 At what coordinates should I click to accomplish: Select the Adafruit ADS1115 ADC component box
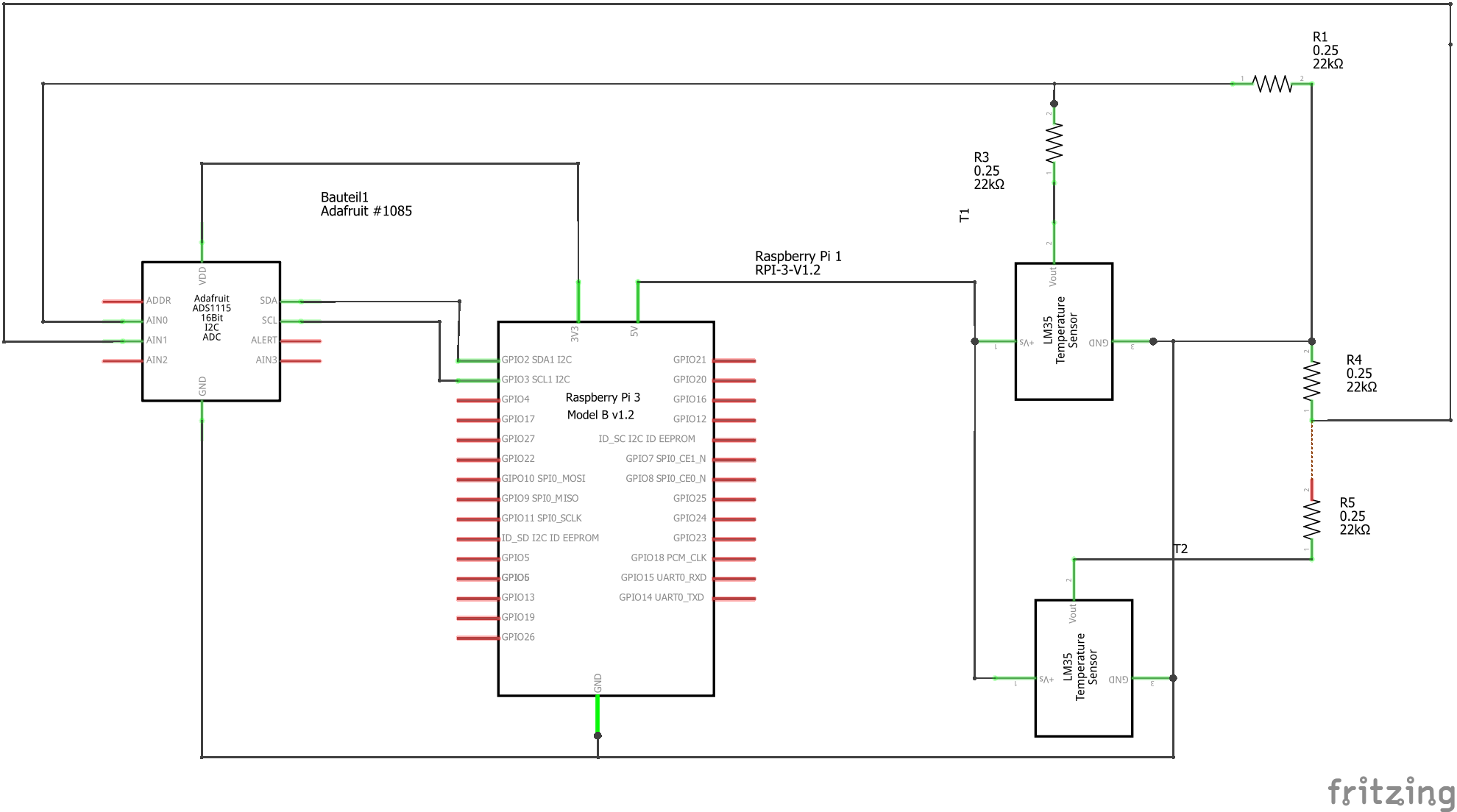211,331
